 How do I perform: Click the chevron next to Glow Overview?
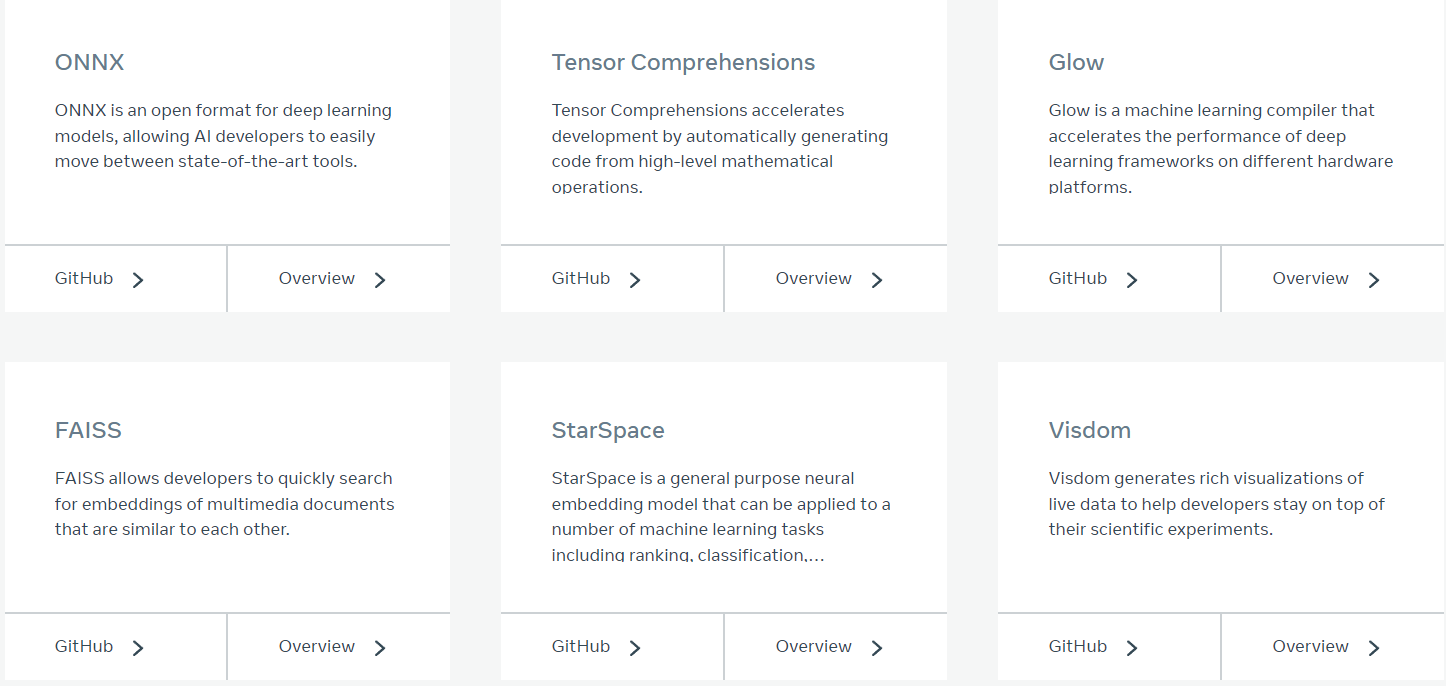click(x=1374, y=280)
